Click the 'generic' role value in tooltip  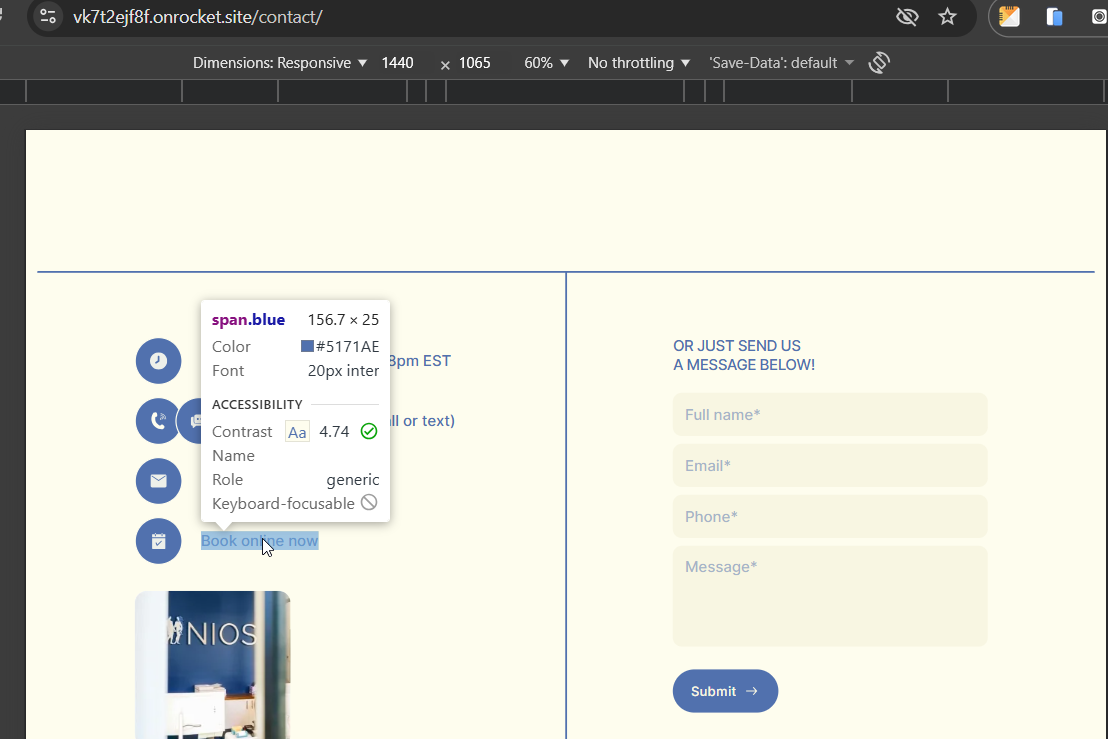click(353, 480)
